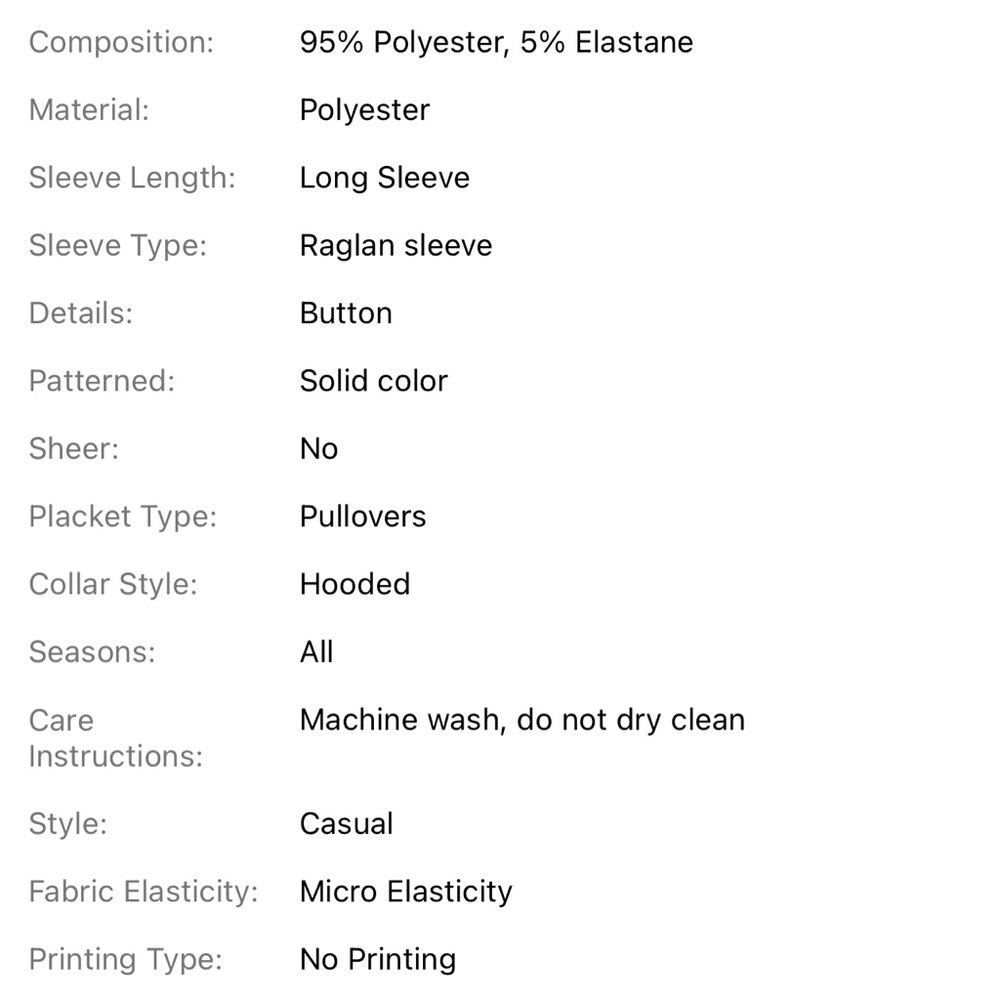Click the Details label
The height and width of the screenshot is (1000, 1000).
(x=81, y=313)
